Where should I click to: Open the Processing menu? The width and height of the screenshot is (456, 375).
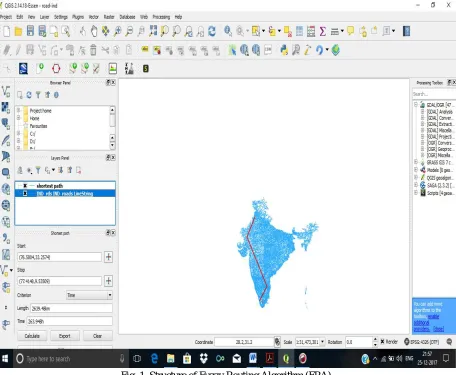(x=161, y=17)
